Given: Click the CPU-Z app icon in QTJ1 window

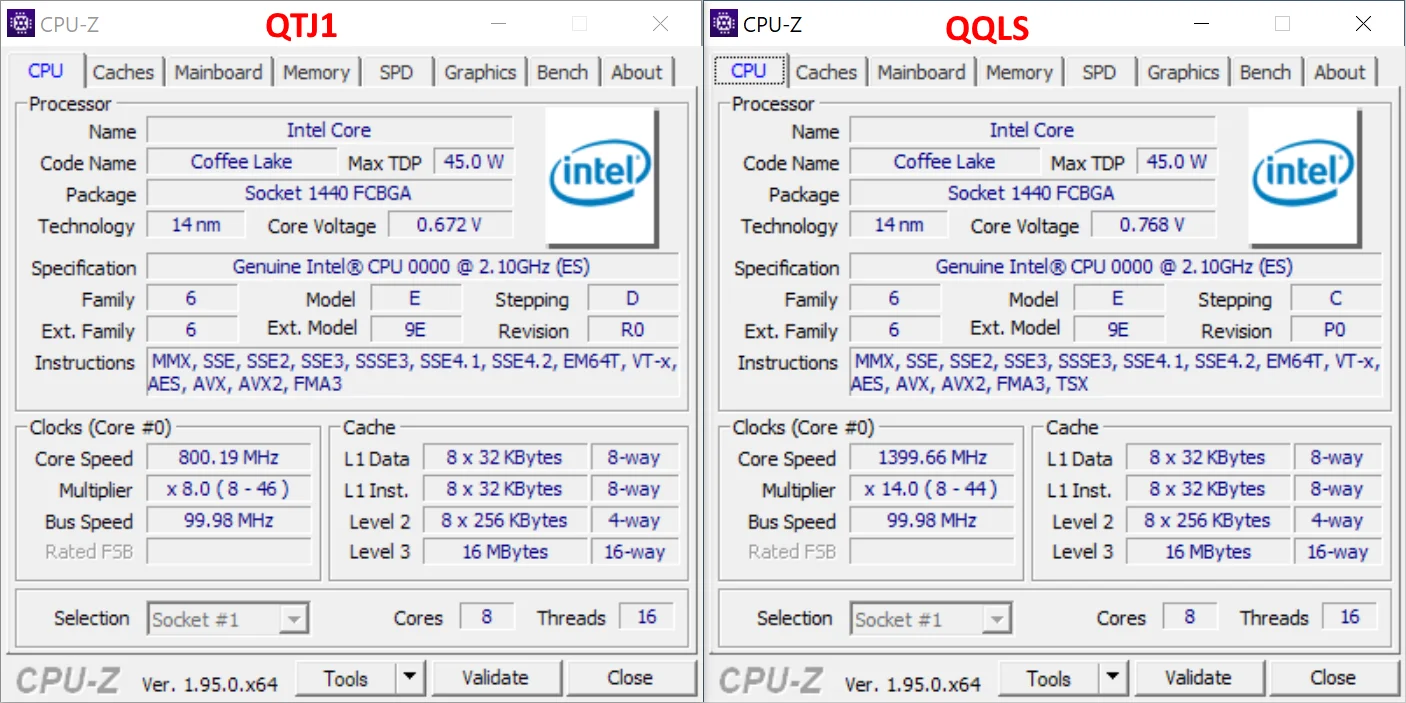Looking at the screenshot, I should click(21, 24).
